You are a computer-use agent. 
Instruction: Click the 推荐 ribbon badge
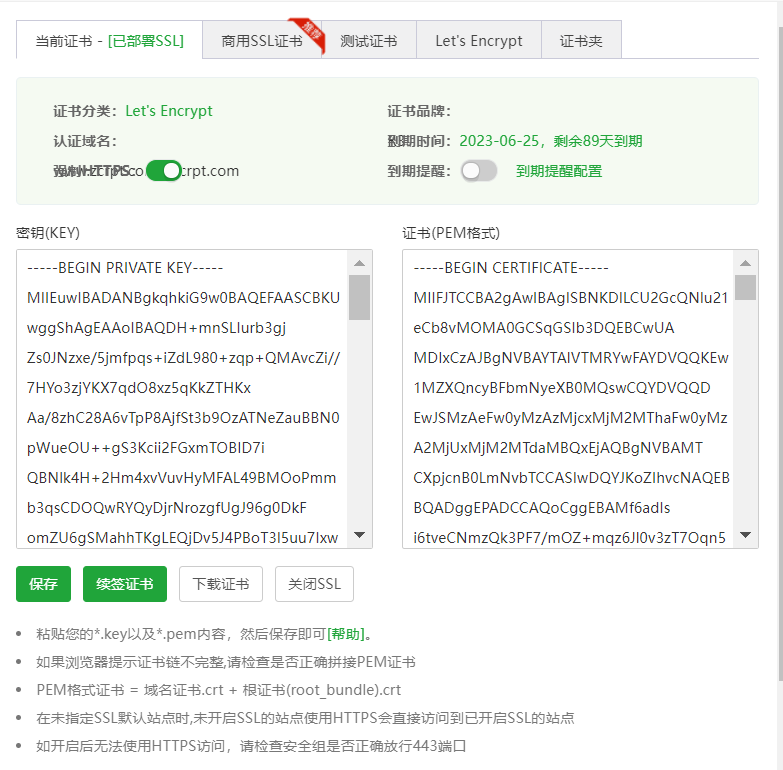[310, 33]
